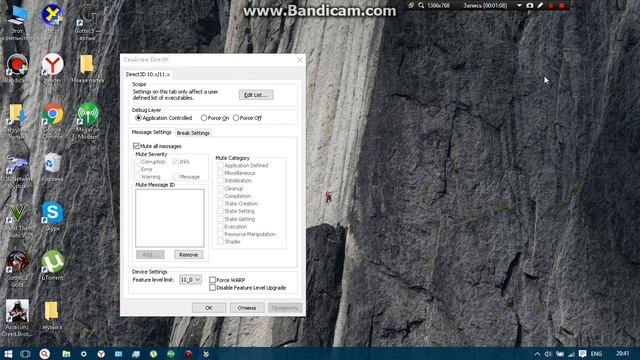Enable the 'Force WARP' checkbox
The height and width of the screenshot is (360, 640).
(x=212, y=280)
